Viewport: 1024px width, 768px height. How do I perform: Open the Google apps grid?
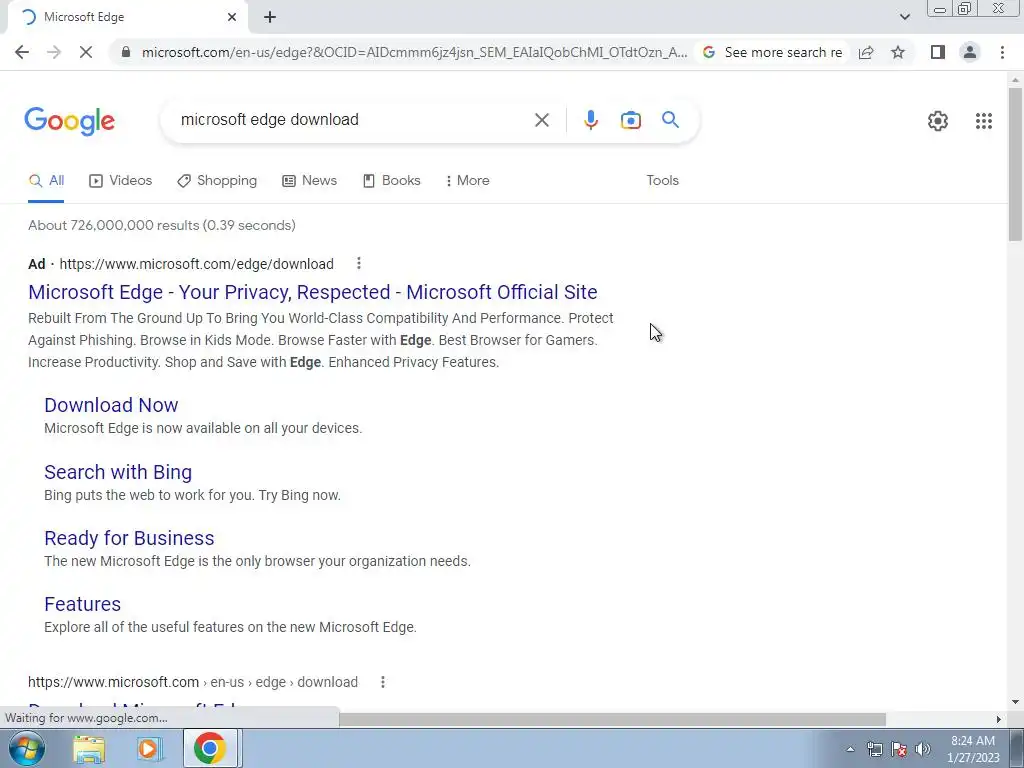[x=984, y=121]
